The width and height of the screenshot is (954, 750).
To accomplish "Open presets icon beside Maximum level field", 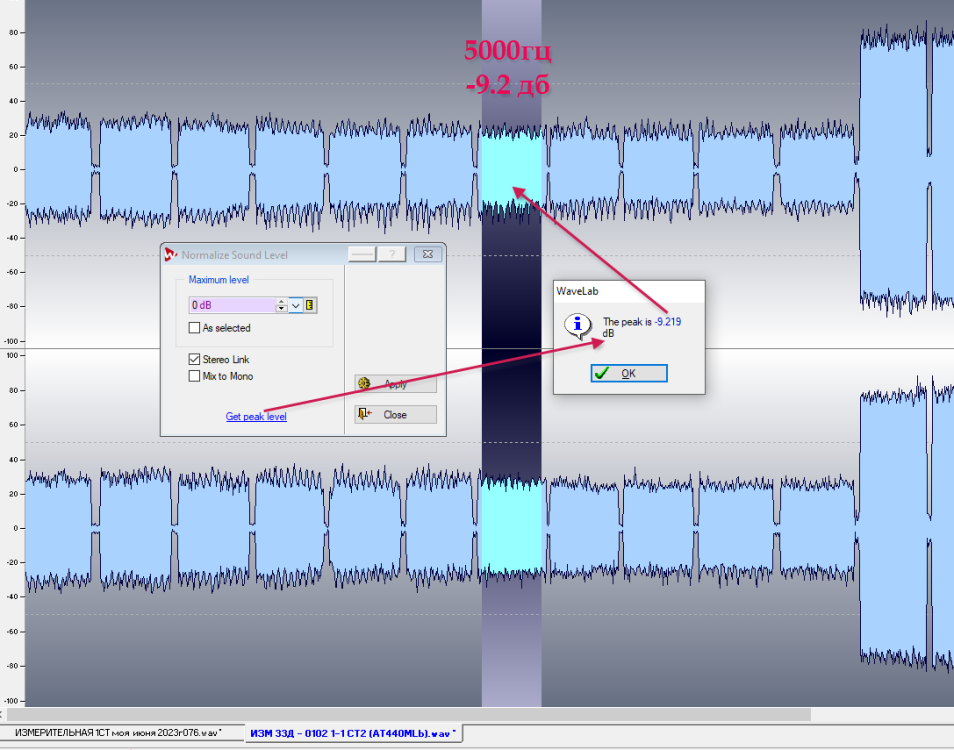I will click(311, 305).
